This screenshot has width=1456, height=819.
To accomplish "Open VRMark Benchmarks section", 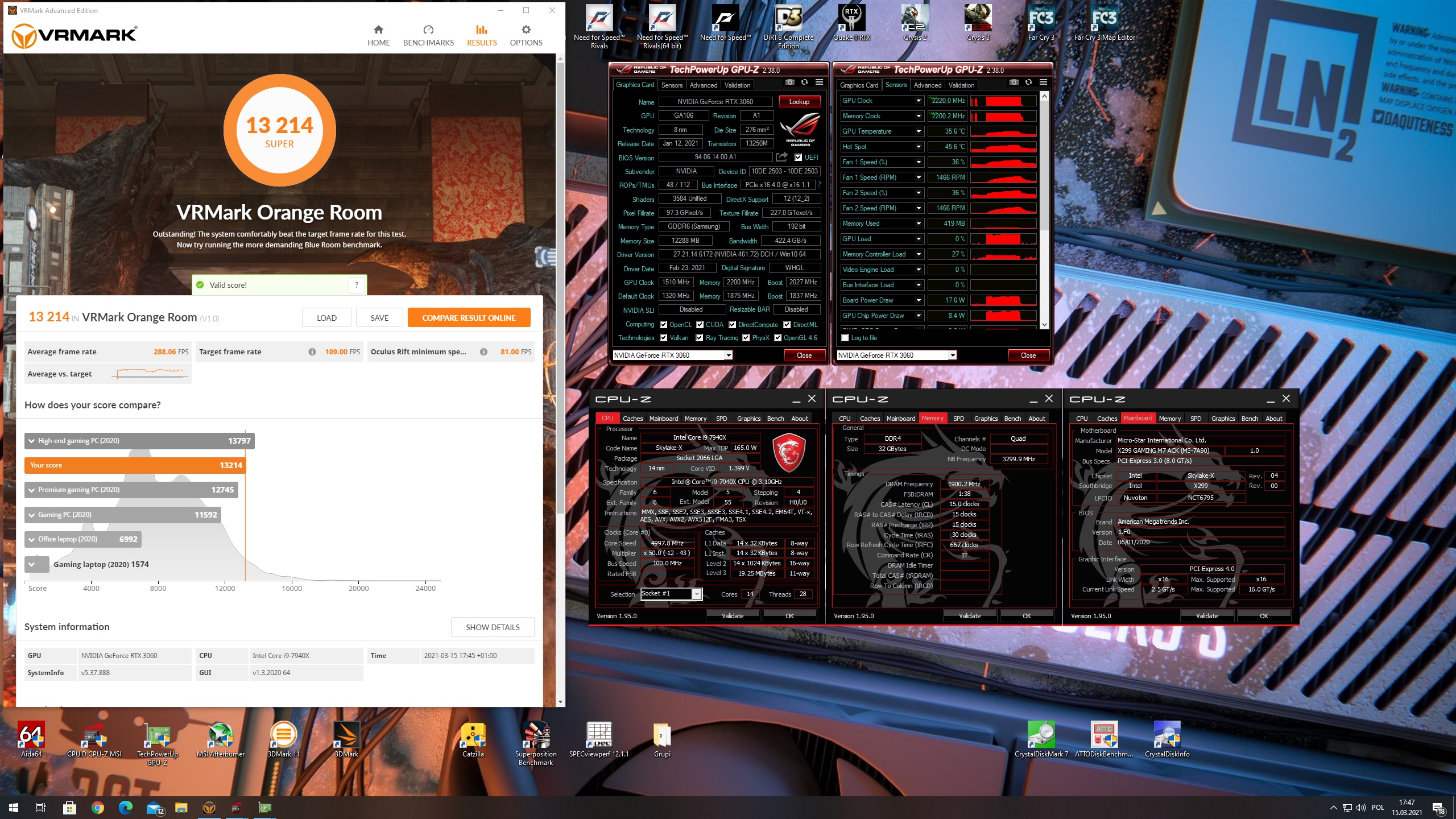I will [428, 35].
